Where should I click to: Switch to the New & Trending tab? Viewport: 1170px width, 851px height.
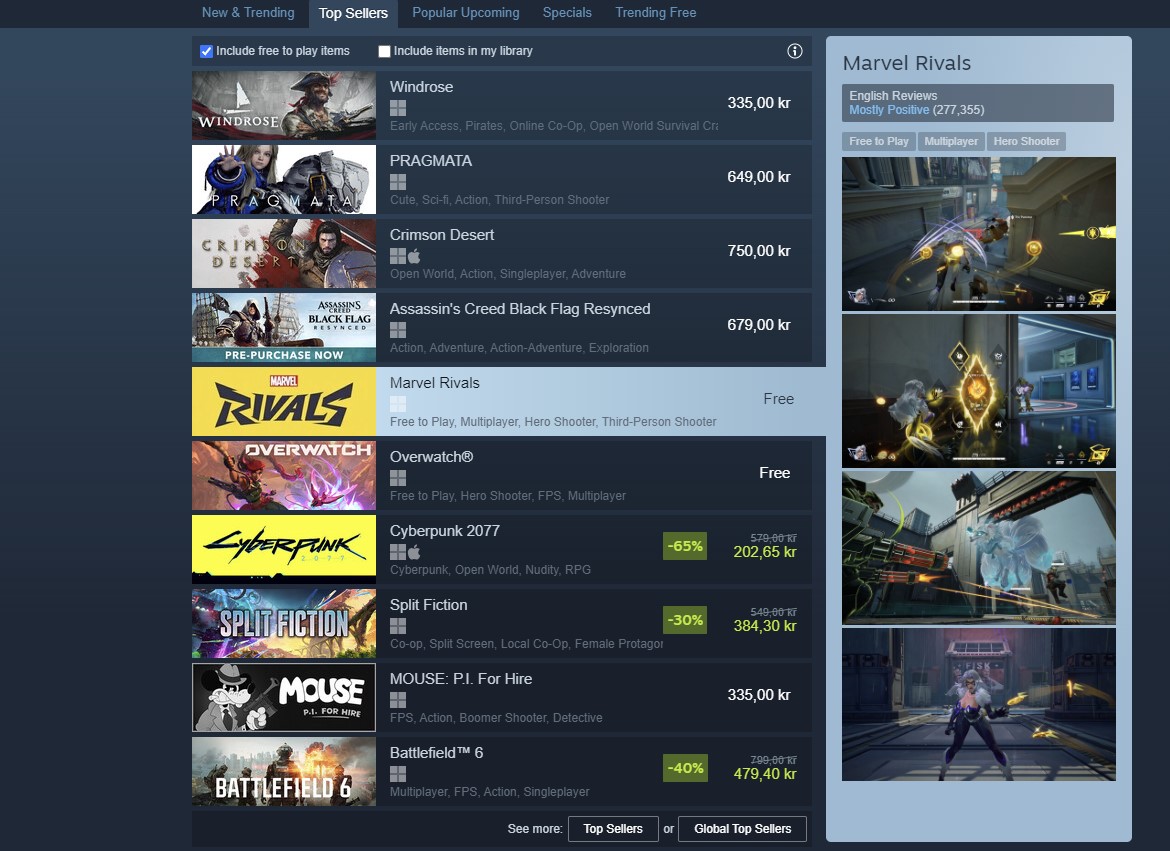coord(248,13)
